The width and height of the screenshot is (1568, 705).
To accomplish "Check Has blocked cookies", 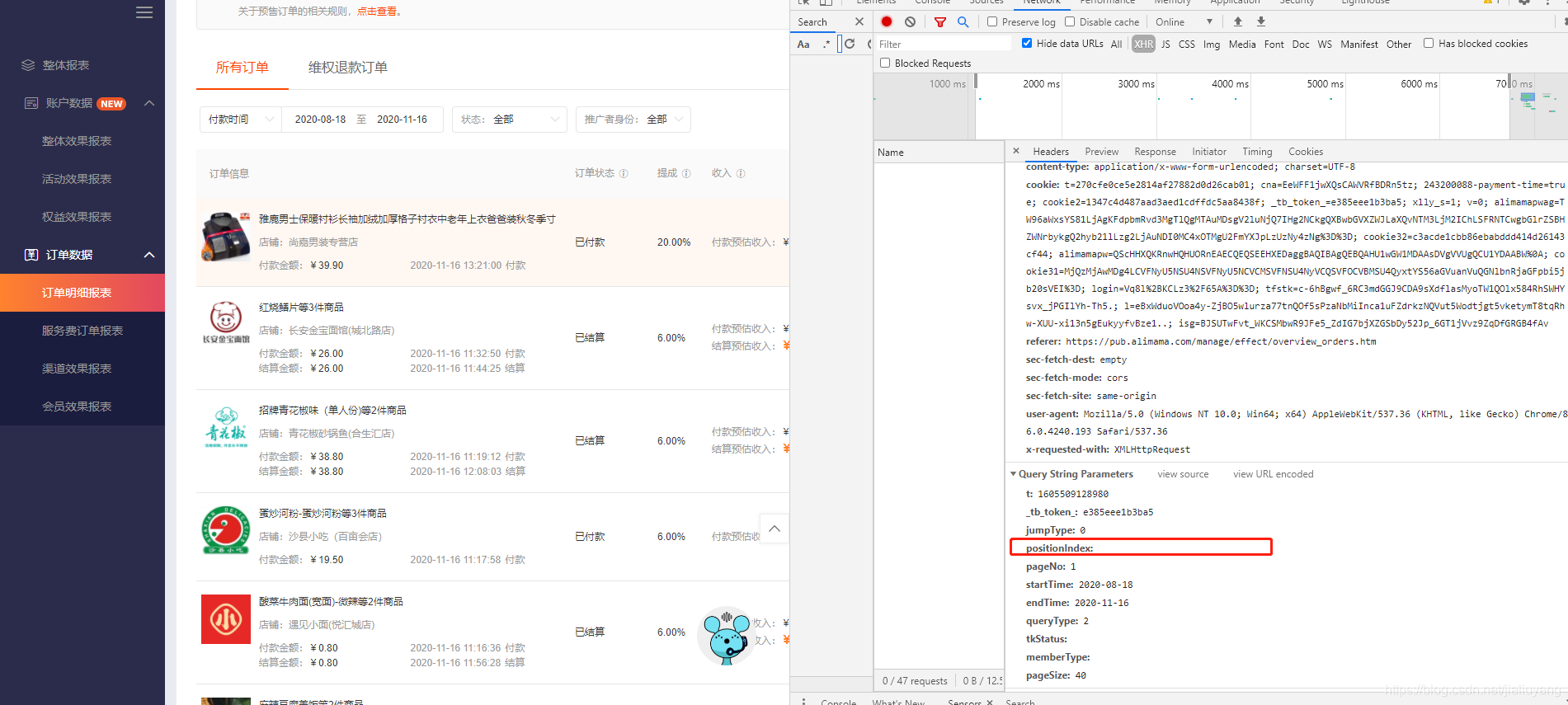I will coord(1429,43).
